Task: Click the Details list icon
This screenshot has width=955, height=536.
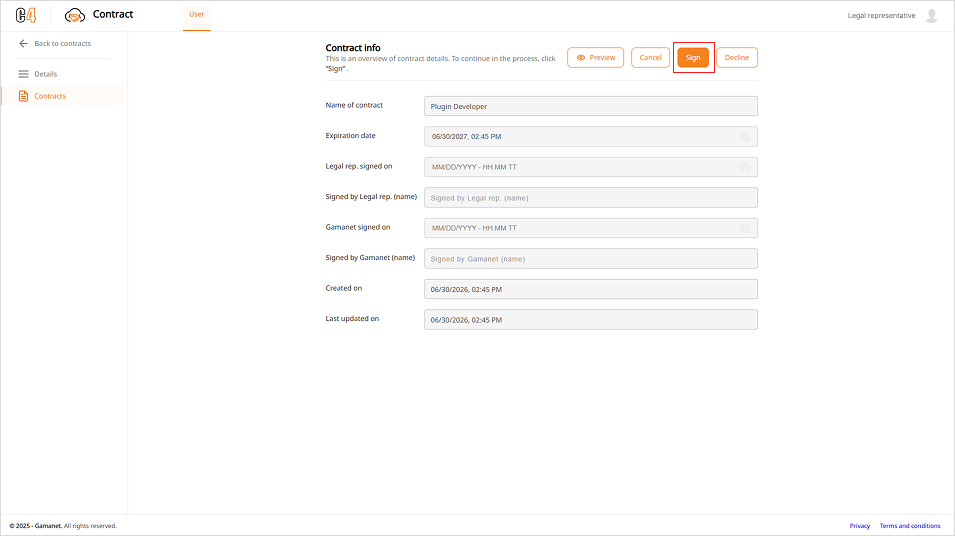Action: click(x=23, y=74)
